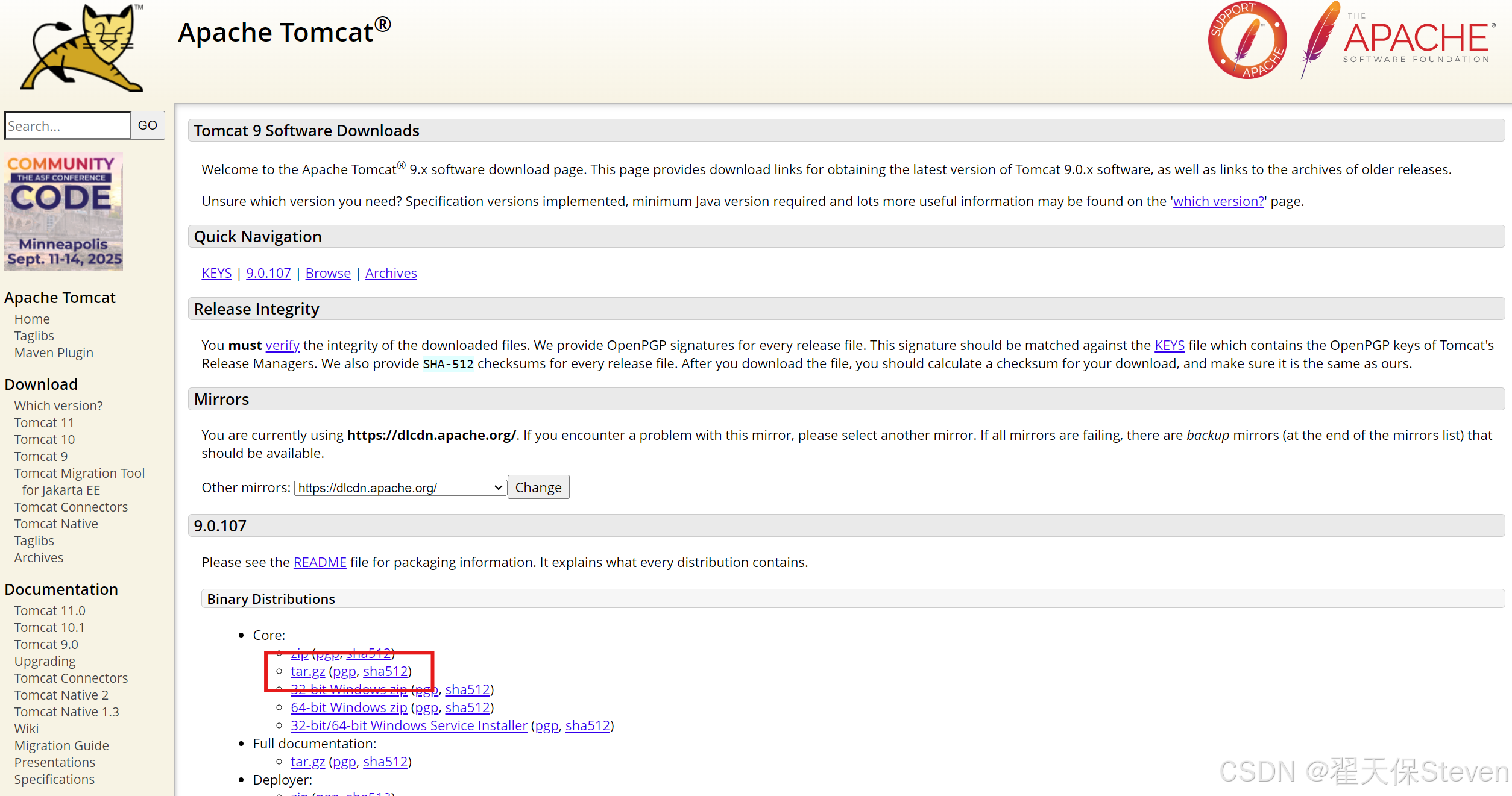Open Wiki sidebar link
The image size is (1512, 796).
[x=27, y=729]
